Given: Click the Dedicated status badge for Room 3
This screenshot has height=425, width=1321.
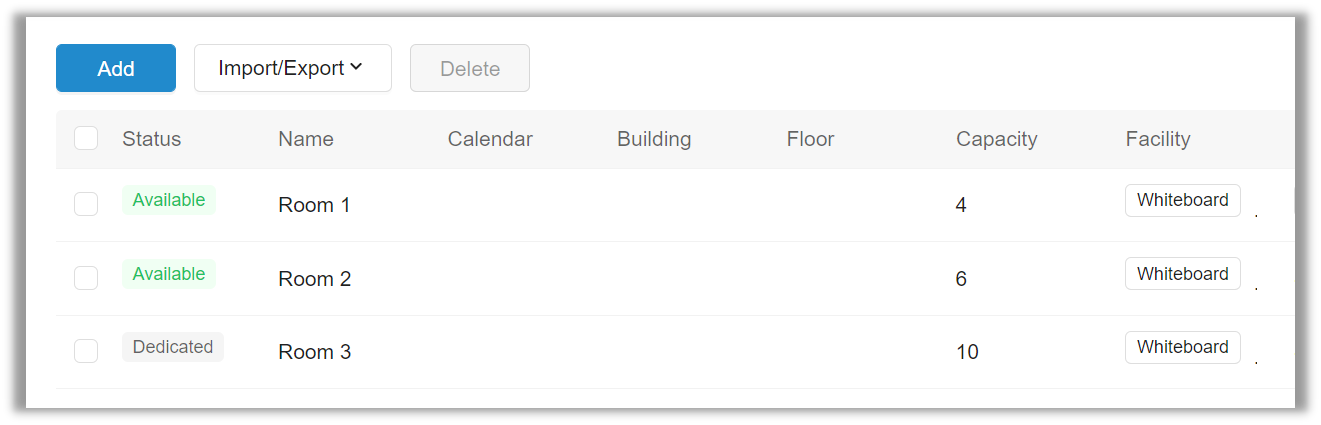Looking at the screenshot, I should [x=173, y=347].
